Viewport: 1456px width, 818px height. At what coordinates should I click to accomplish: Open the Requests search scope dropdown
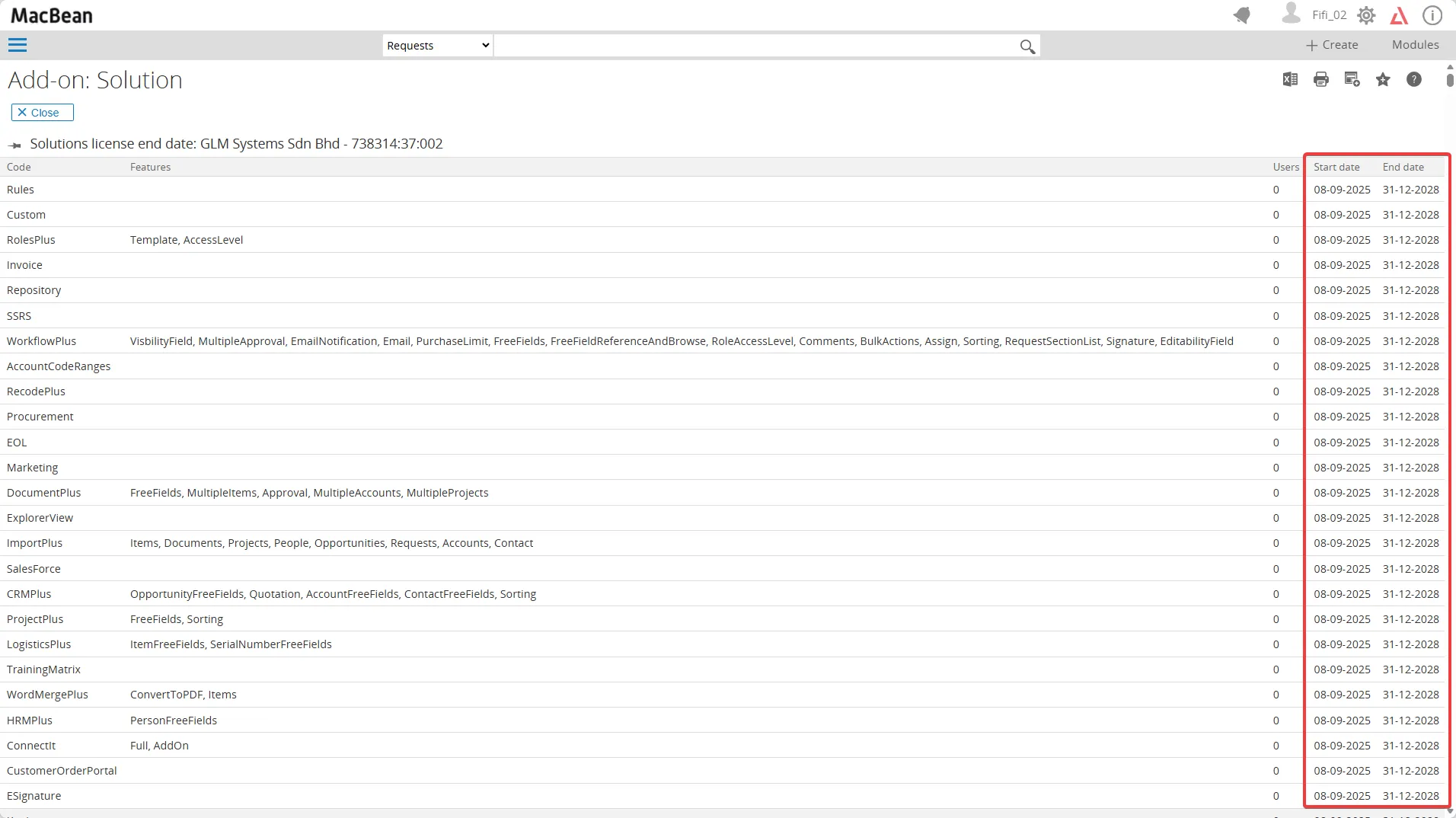(x=438, y=46)
